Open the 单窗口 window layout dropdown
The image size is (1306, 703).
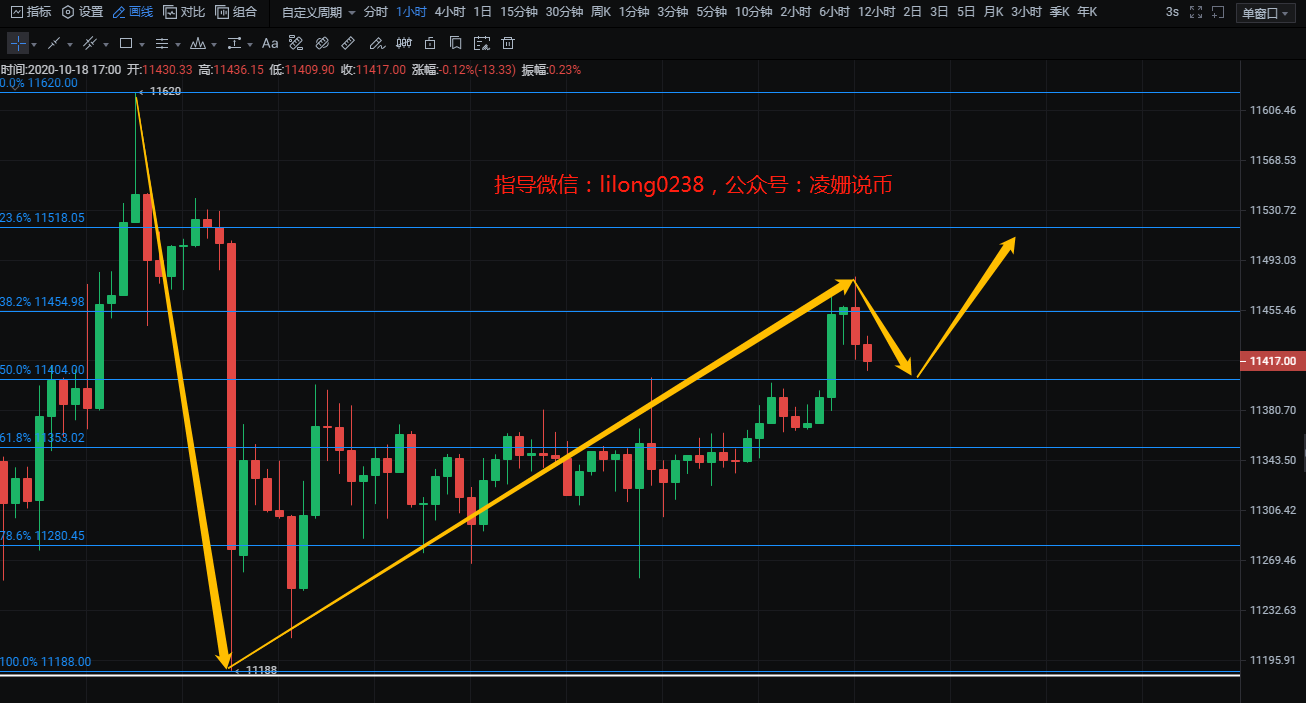[x=1266, y=13]
